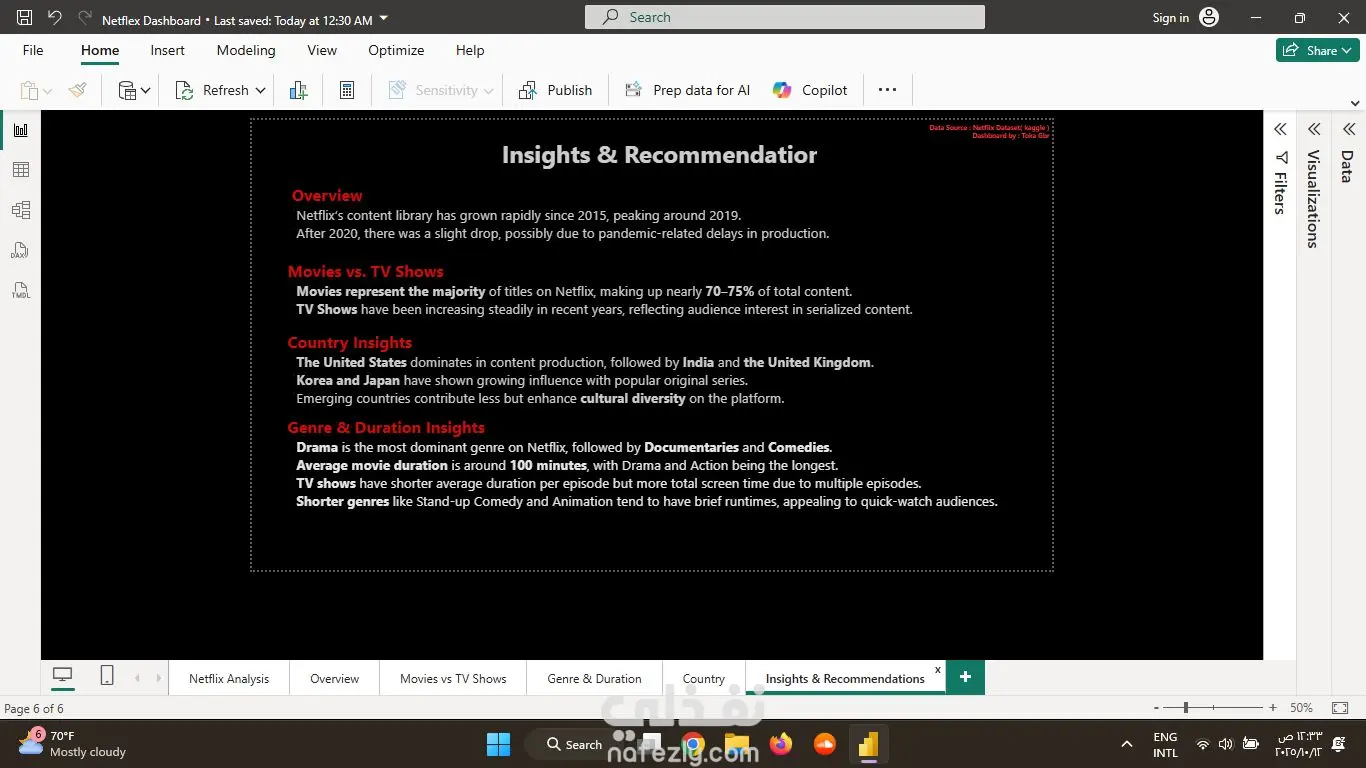This screenshot has width=1366, height=768.
Task: Show hidden system tray icons
Action: pos(1127,744)
